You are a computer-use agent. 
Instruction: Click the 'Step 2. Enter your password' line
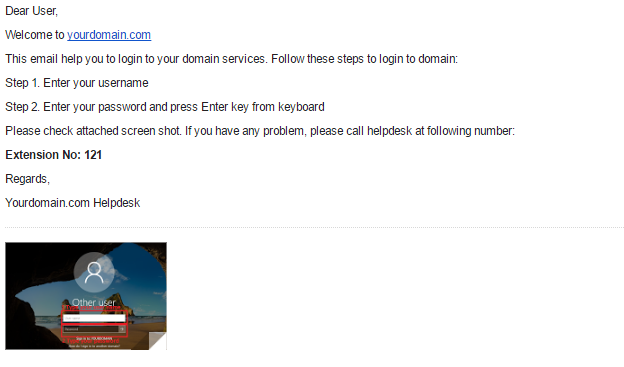[165, 107]
